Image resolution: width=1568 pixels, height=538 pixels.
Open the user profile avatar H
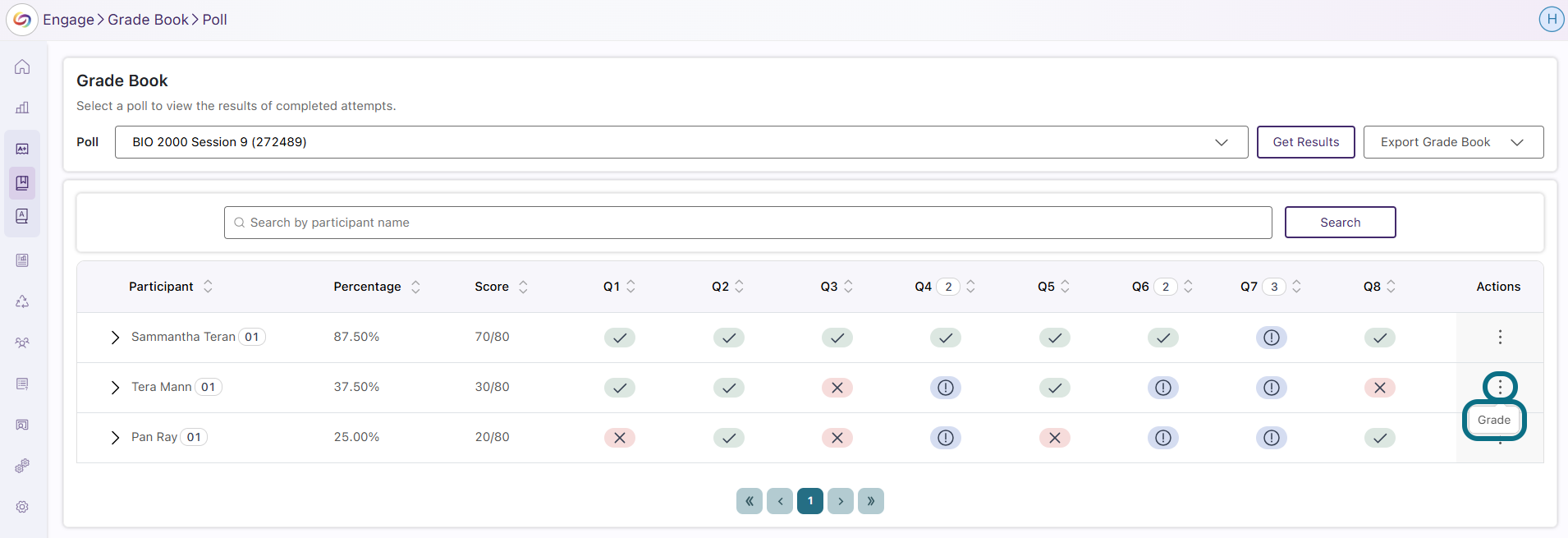click(x=1551, y=19)
